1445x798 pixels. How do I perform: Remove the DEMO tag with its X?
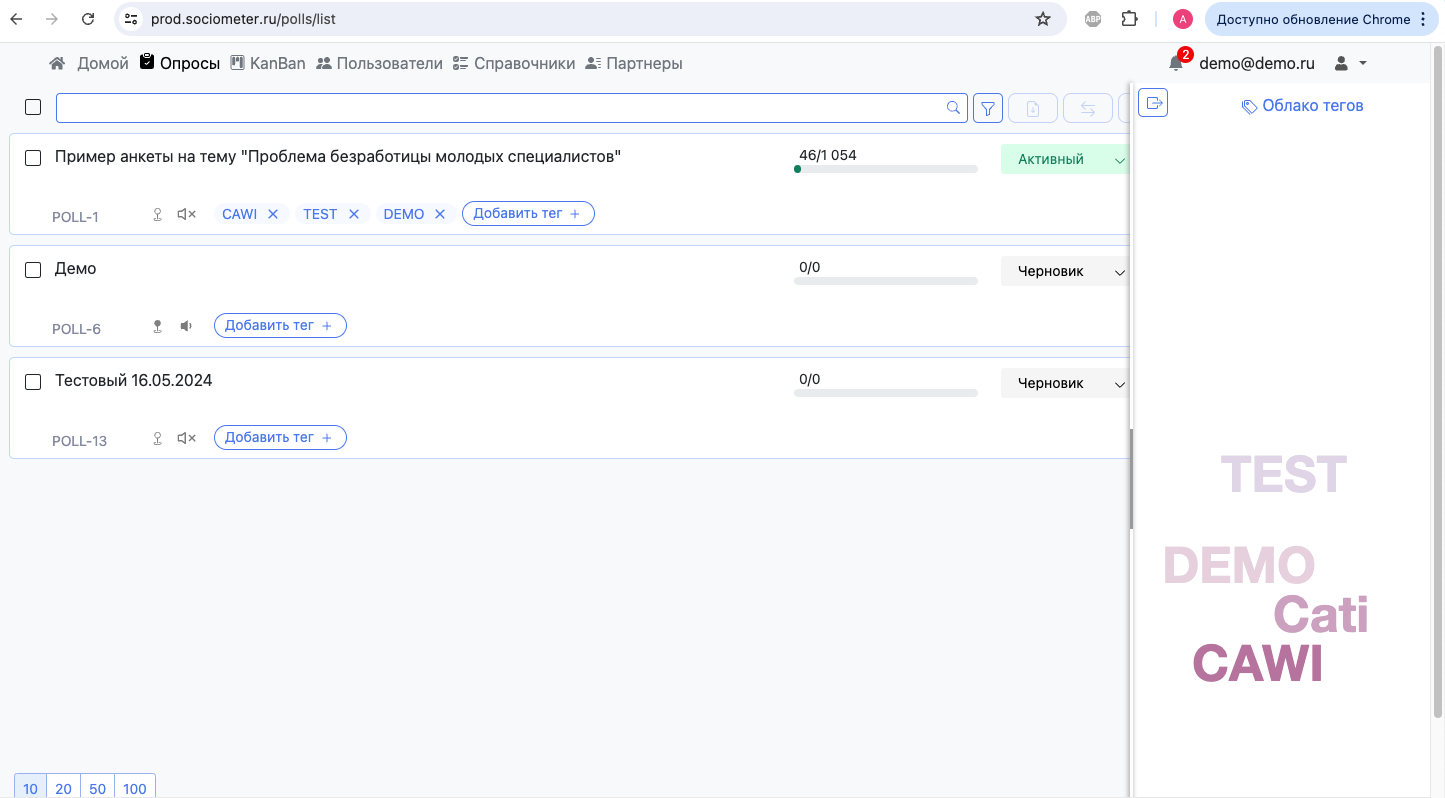pyautogui.click(x=439, y=214)
